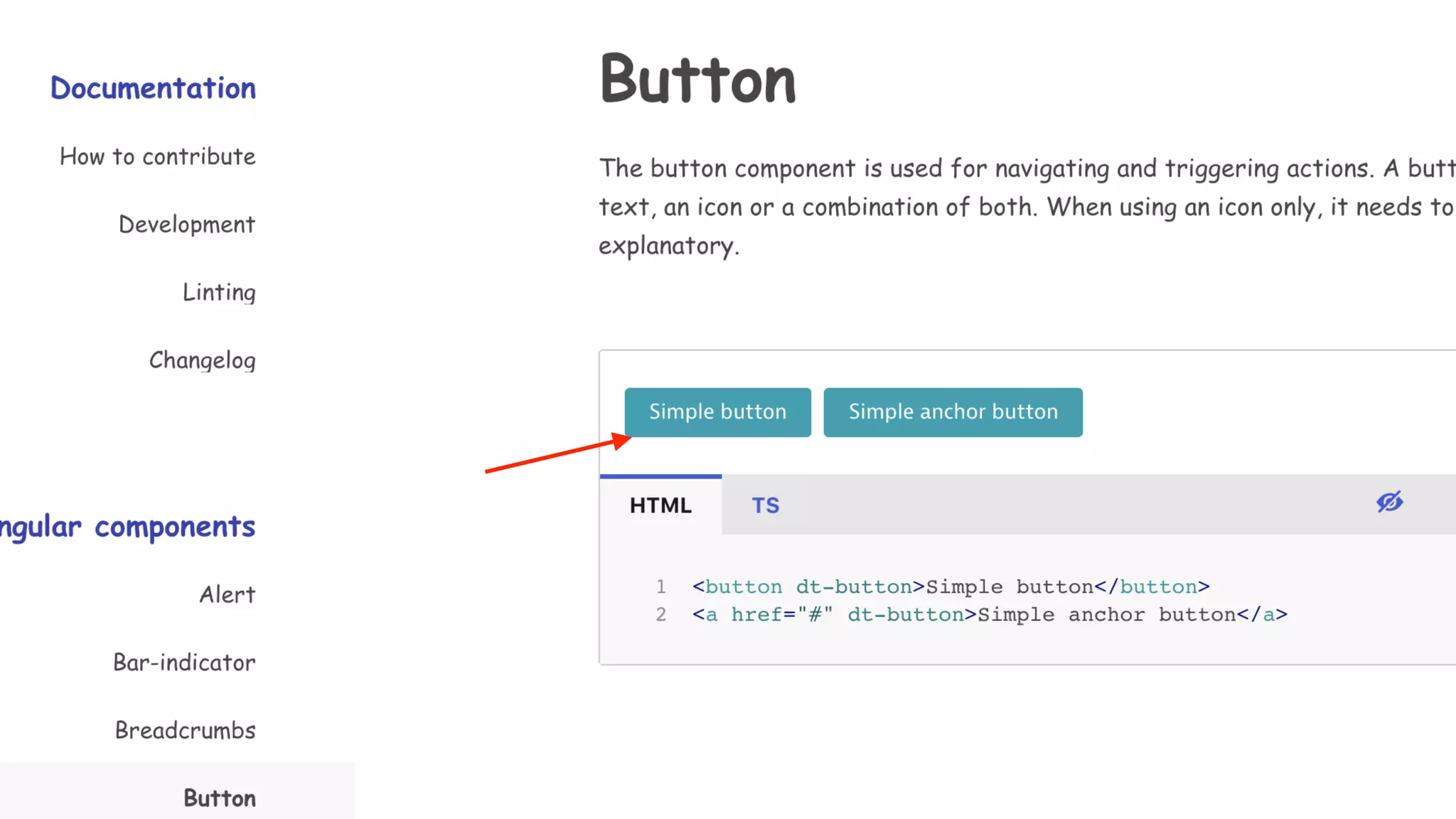
Task: Click the Simple anchor button
Action: tap(953, 412)
